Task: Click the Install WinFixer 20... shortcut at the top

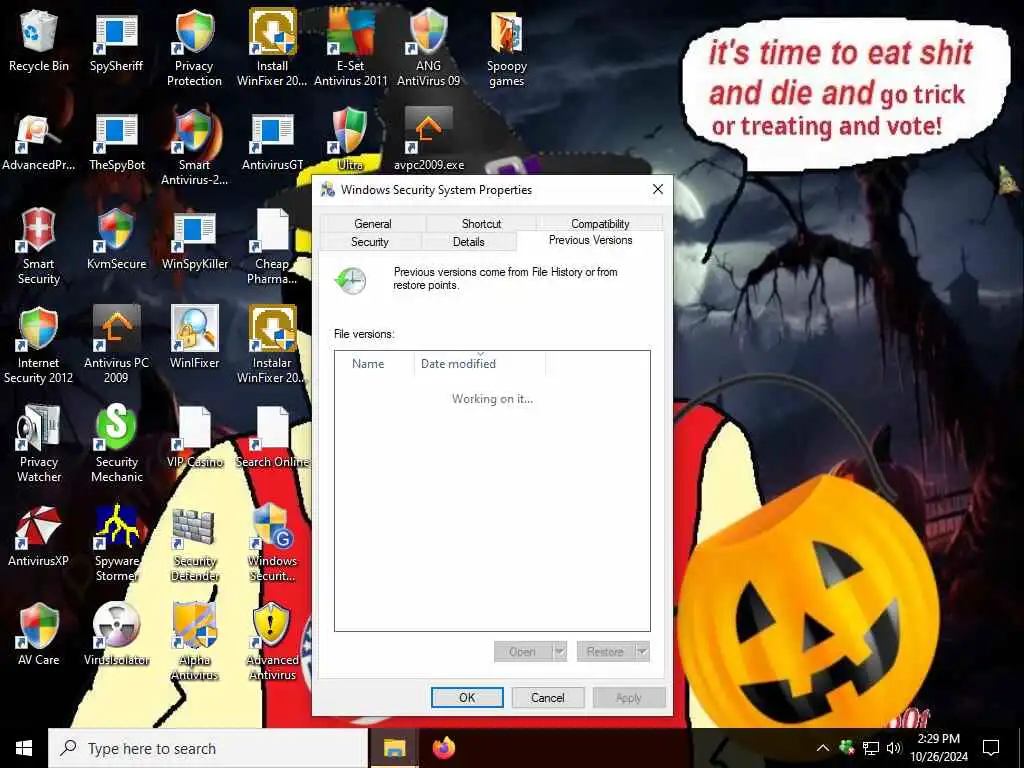Action: (272, 49)
